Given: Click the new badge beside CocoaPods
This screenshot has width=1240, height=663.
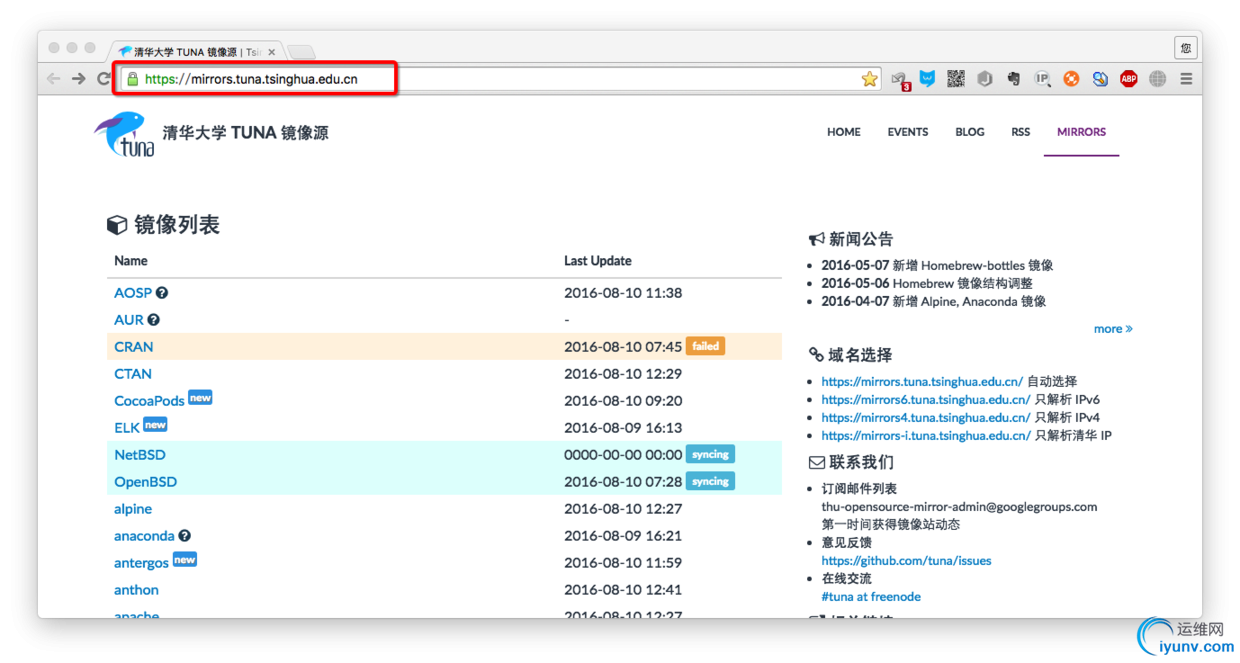Looking at the screenshot, I should 200,397.
